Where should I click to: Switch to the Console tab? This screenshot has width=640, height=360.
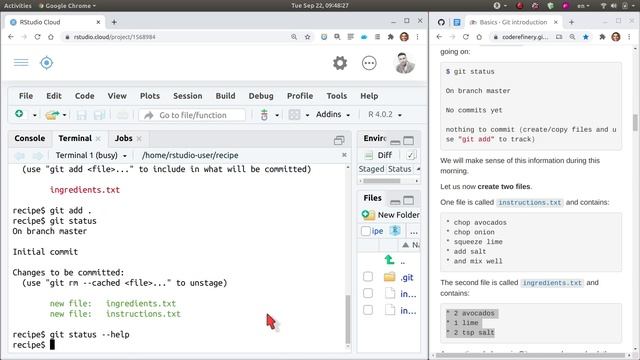click(x=30, y=138)
